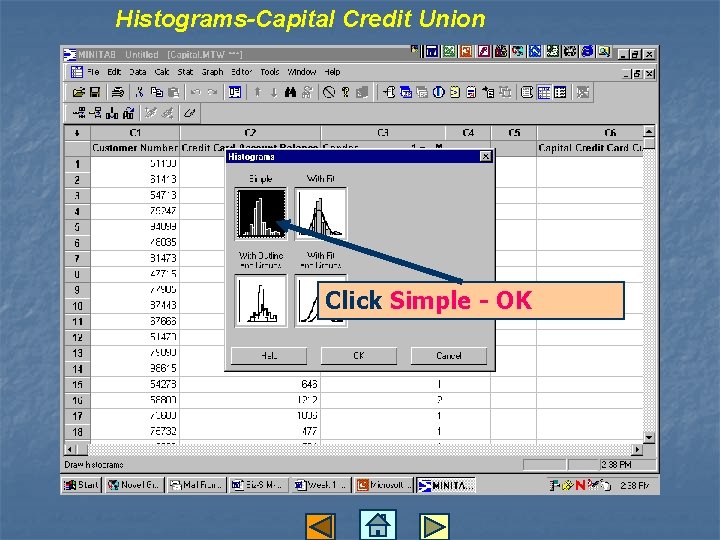Click the red N system tray icon

click(580, 485)
